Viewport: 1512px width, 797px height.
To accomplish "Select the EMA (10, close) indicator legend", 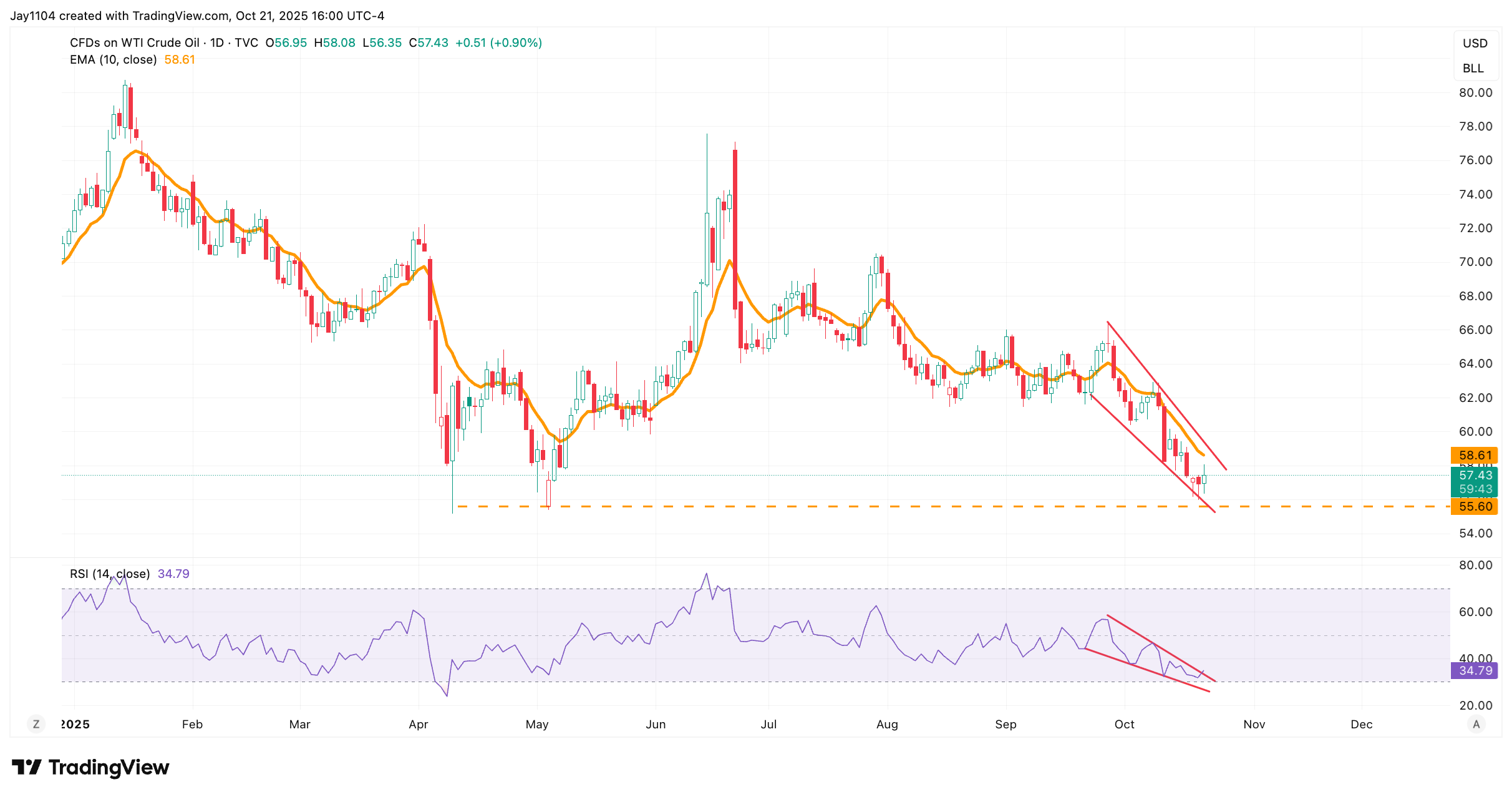I will pos(113,59).
